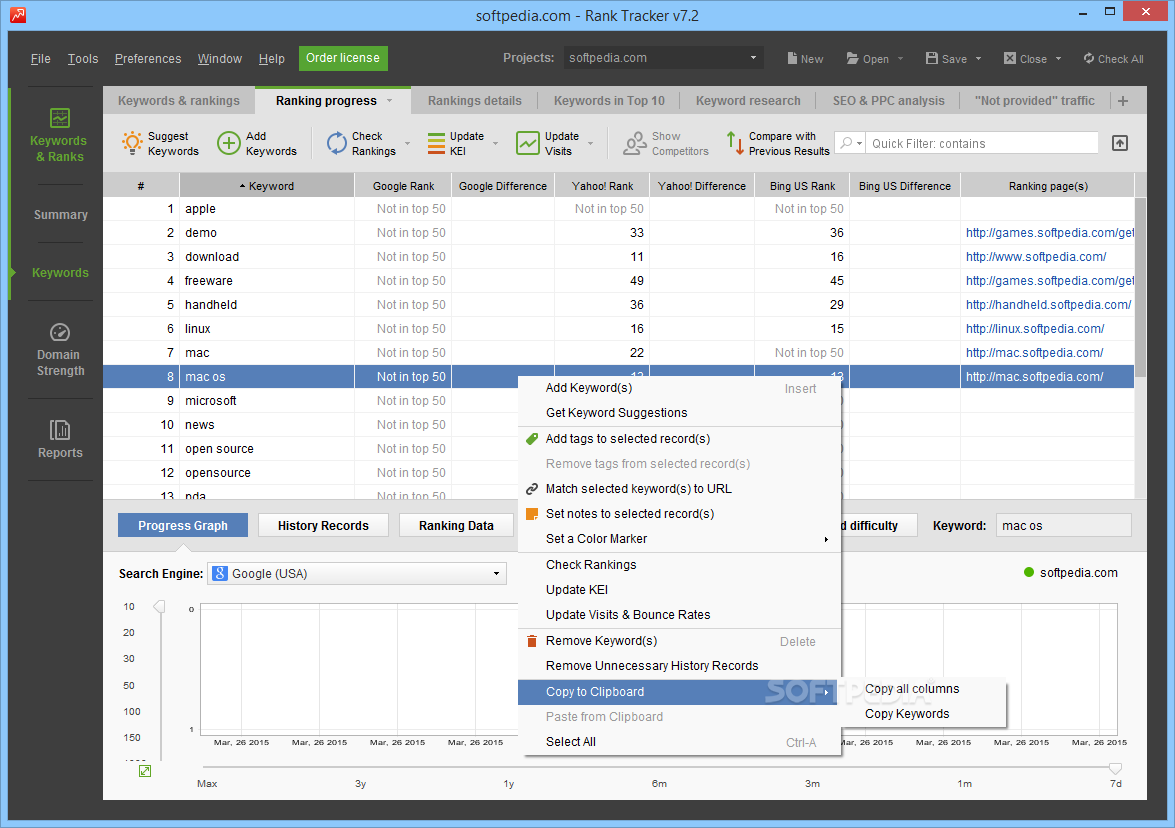Image resolution: width=1175 pixels, height=828 pixels.
Task: Select the freeware keyword row
Action: [x=618, y=281]
